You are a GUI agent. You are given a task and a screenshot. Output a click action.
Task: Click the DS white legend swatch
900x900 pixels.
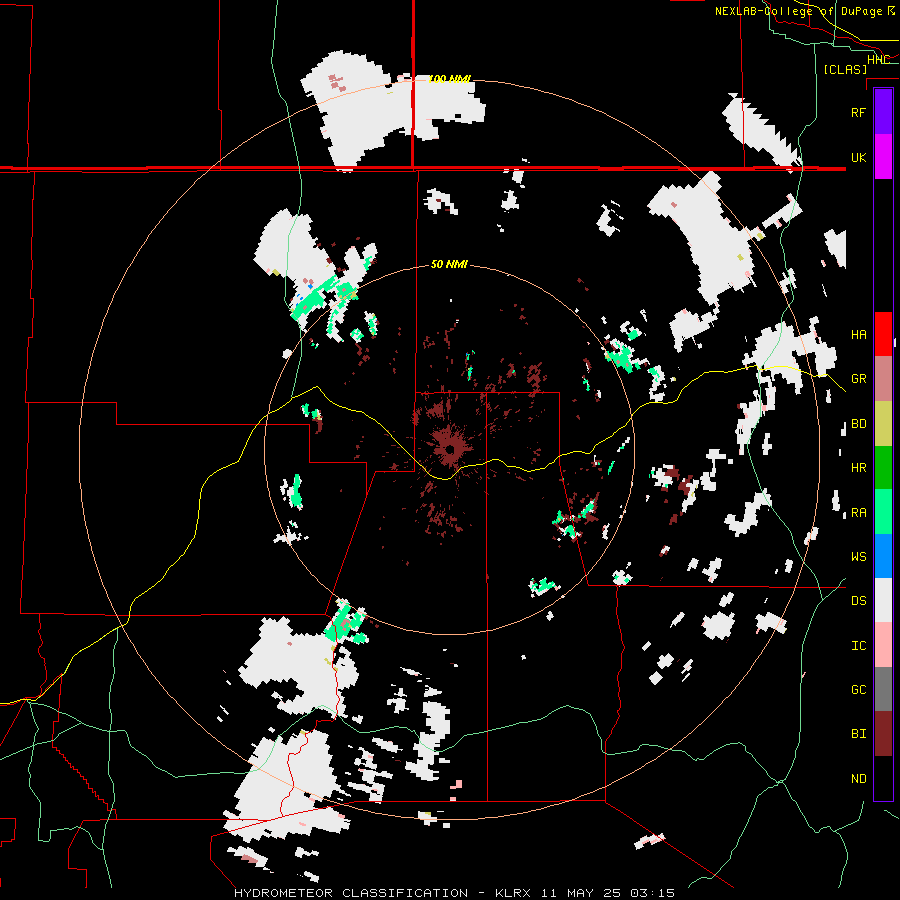pos(883,600)
